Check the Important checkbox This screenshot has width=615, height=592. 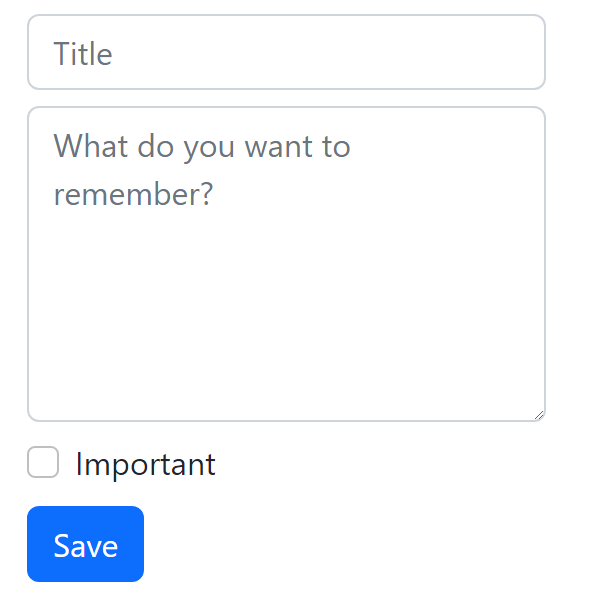[x=43, y=463]
